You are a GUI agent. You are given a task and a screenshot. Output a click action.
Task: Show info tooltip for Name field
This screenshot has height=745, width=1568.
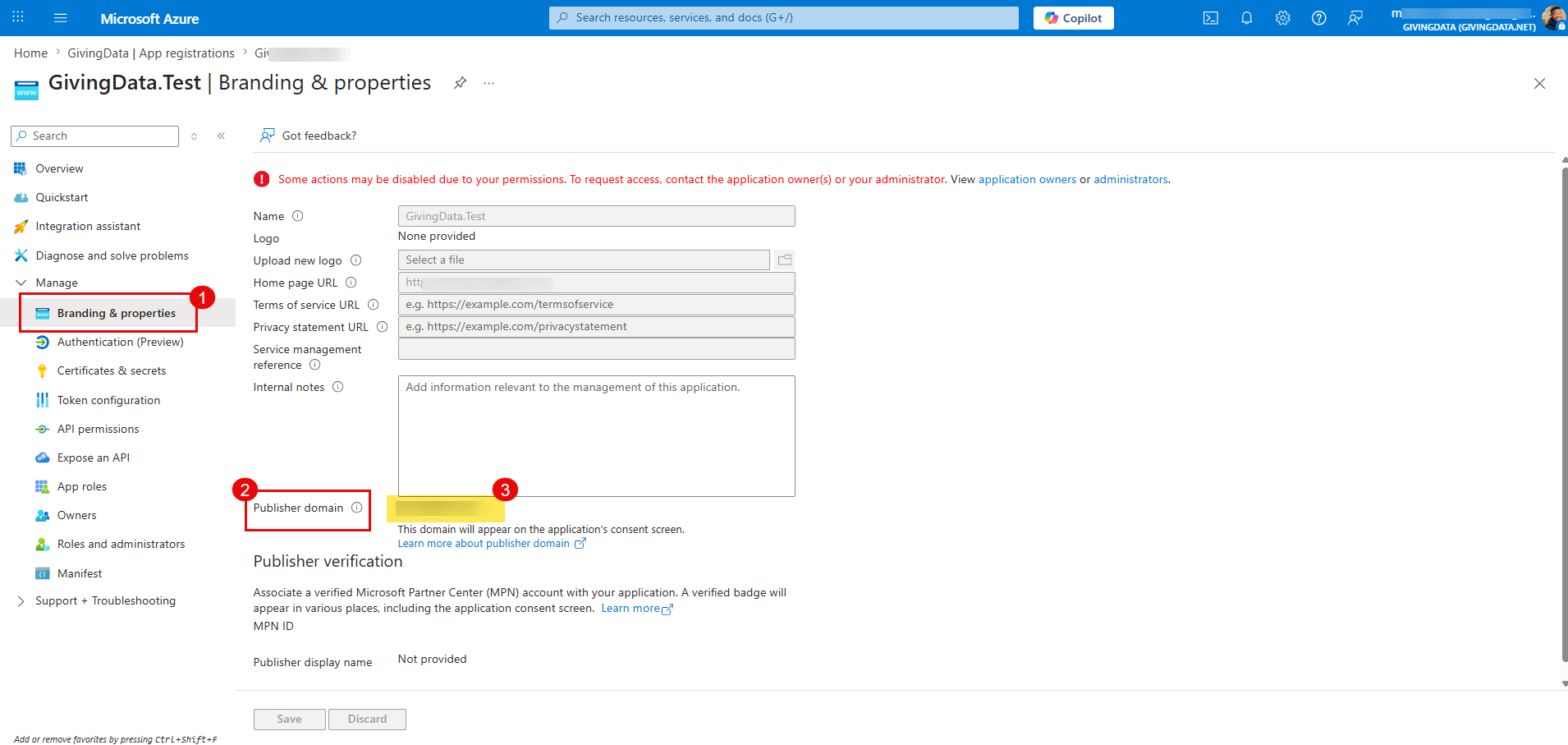tap(298, 216)
